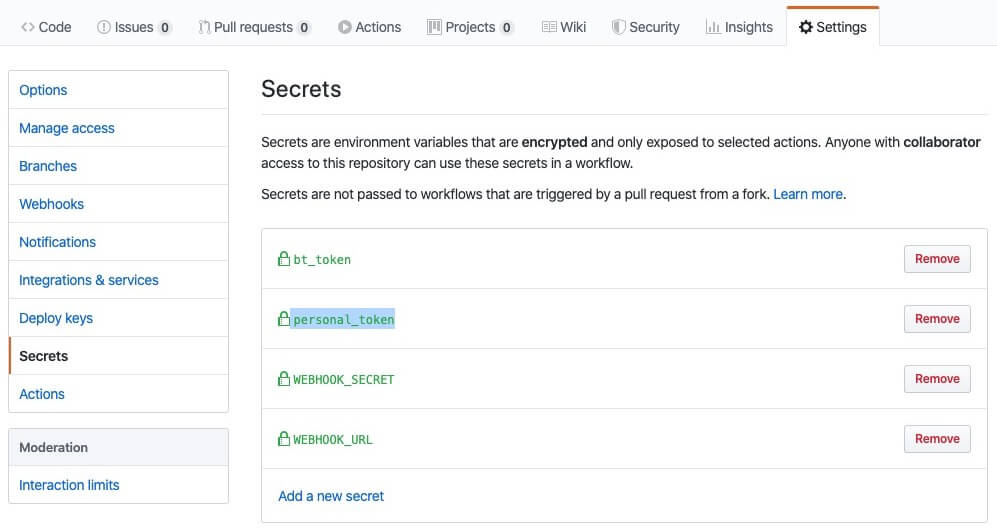Switch to the Issues tab
Viewport: 997px width, 531px height.
[x=134, y=27]
